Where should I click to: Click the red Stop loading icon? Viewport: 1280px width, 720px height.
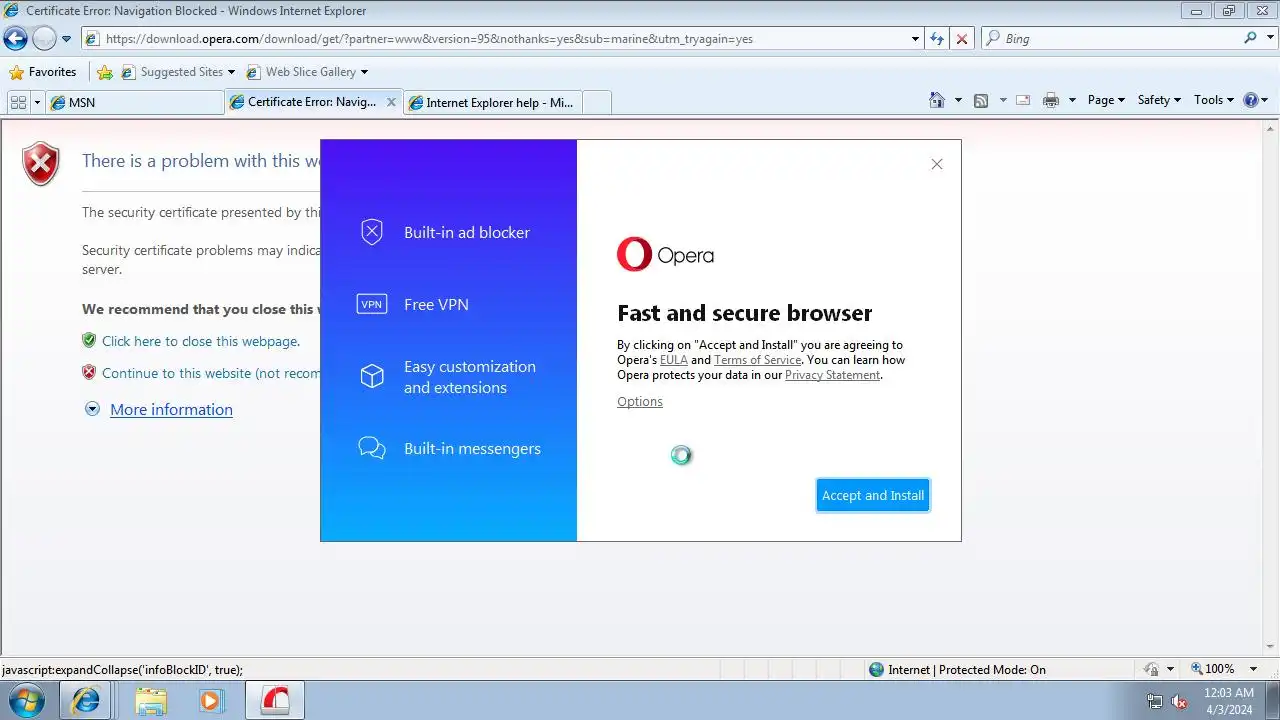coord(962,39)
